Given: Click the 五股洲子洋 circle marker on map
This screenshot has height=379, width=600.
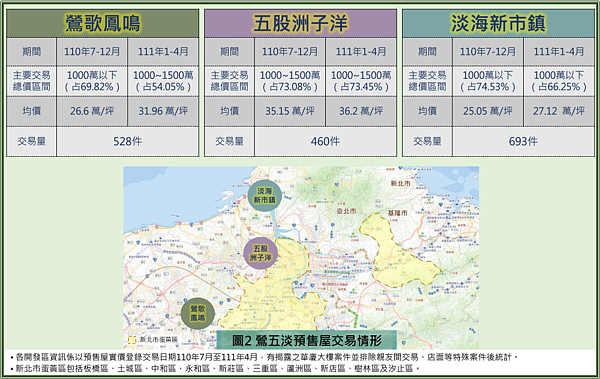Looking at the screenshot, I should [x=260, y=253].
